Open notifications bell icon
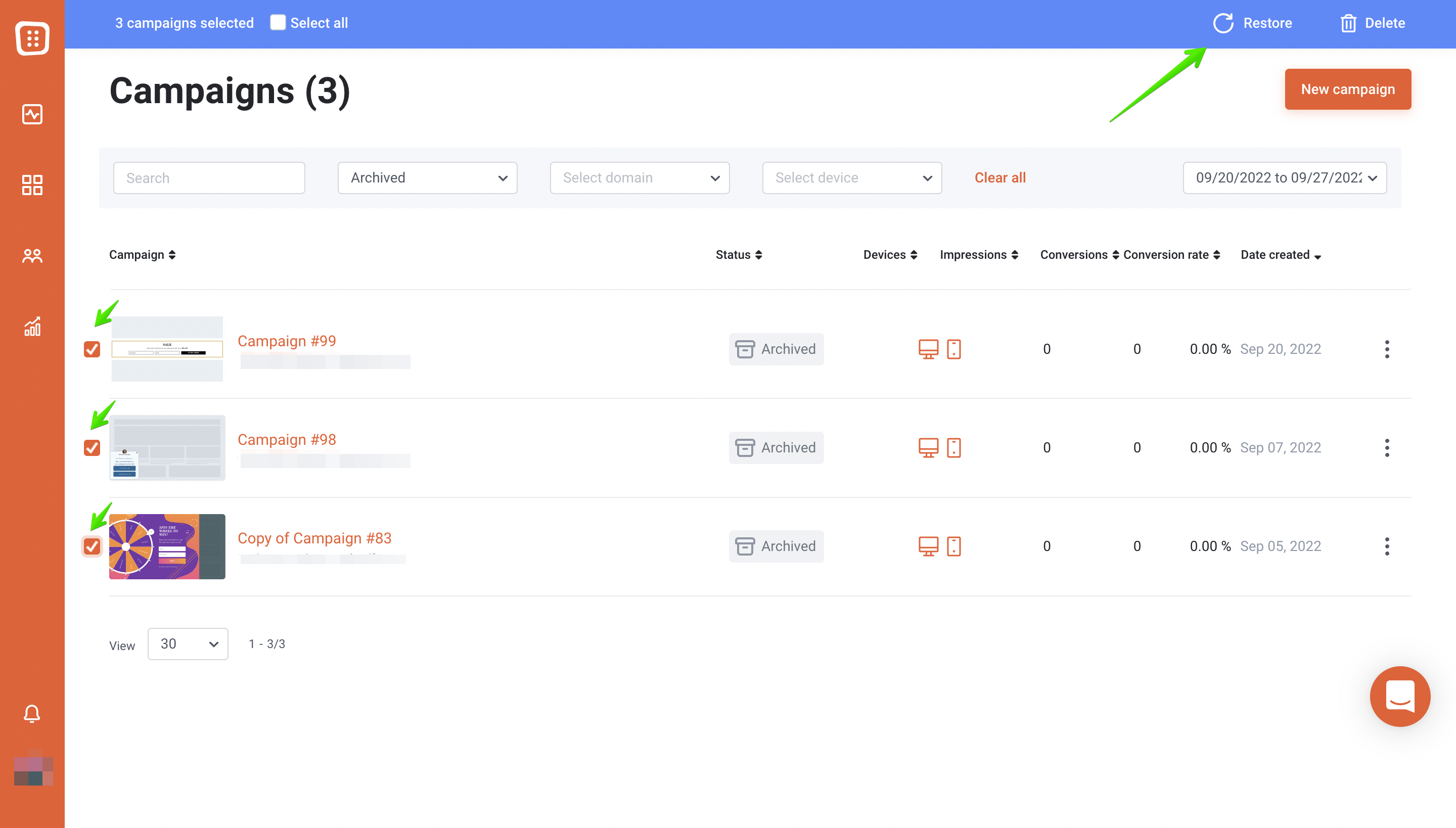Screen dimensions: 1456x828 pyautogui.click(x=32, y=713)
